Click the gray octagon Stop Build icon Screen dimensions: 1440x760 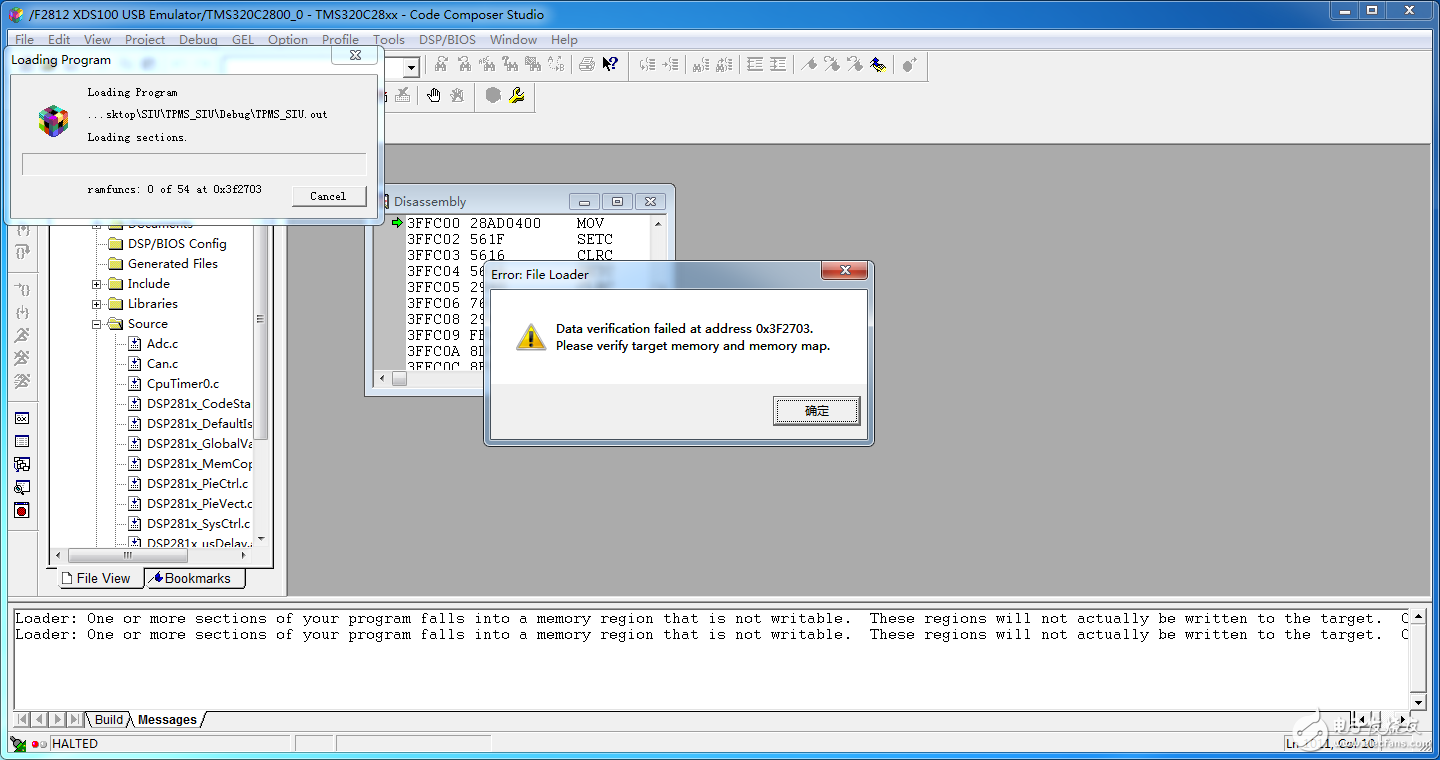pos(493,95)
